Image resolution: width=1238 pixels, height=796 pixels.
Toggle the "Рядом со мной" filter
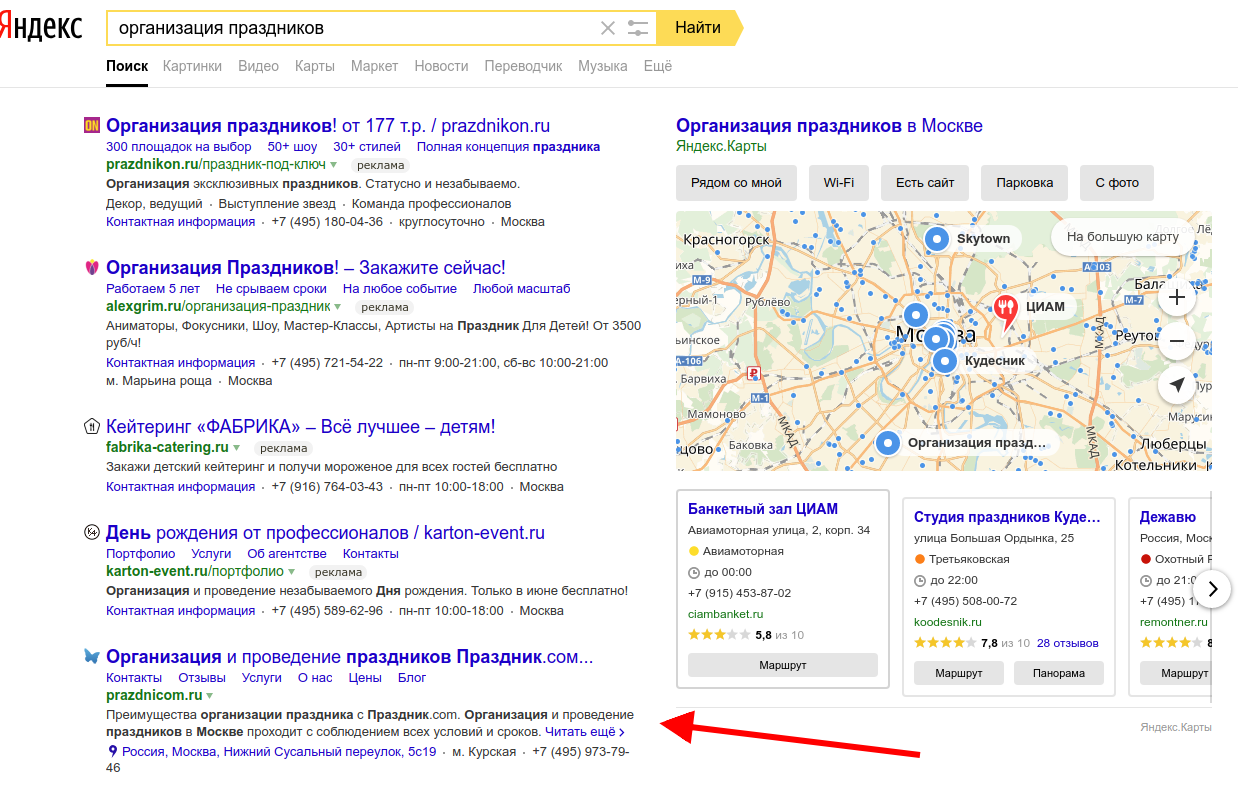[736, 183]
